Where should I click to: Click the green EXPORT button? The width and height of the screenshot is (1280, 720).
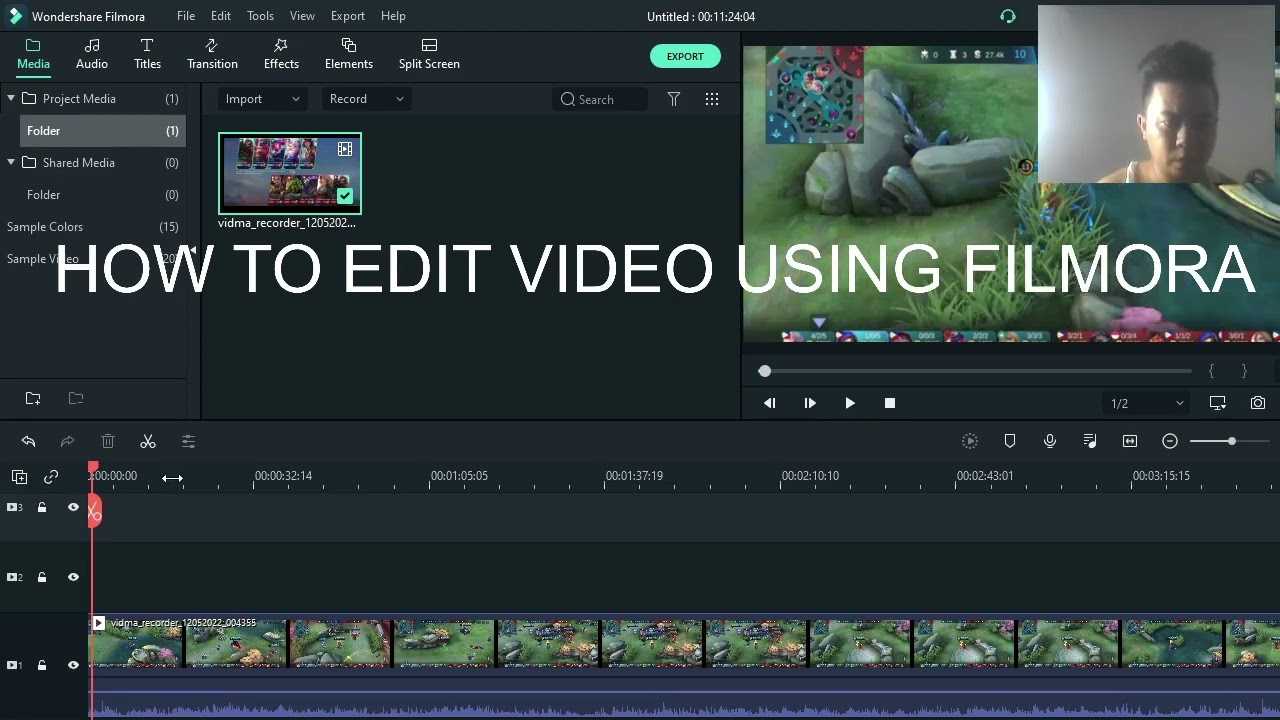click(685, 56)
